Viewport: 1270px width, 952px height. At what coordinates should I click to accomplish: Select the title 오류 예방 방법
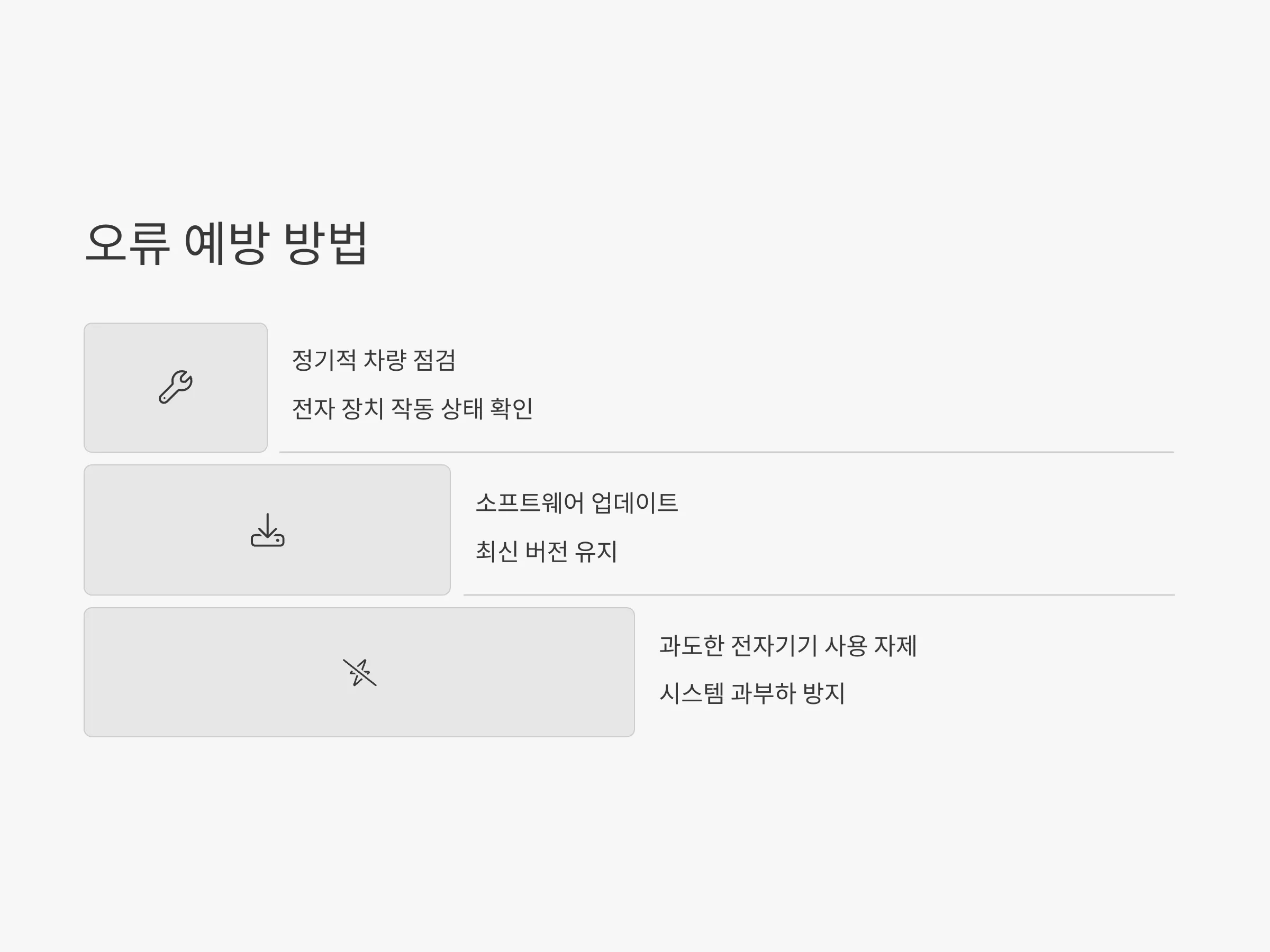tap(226, 243)
